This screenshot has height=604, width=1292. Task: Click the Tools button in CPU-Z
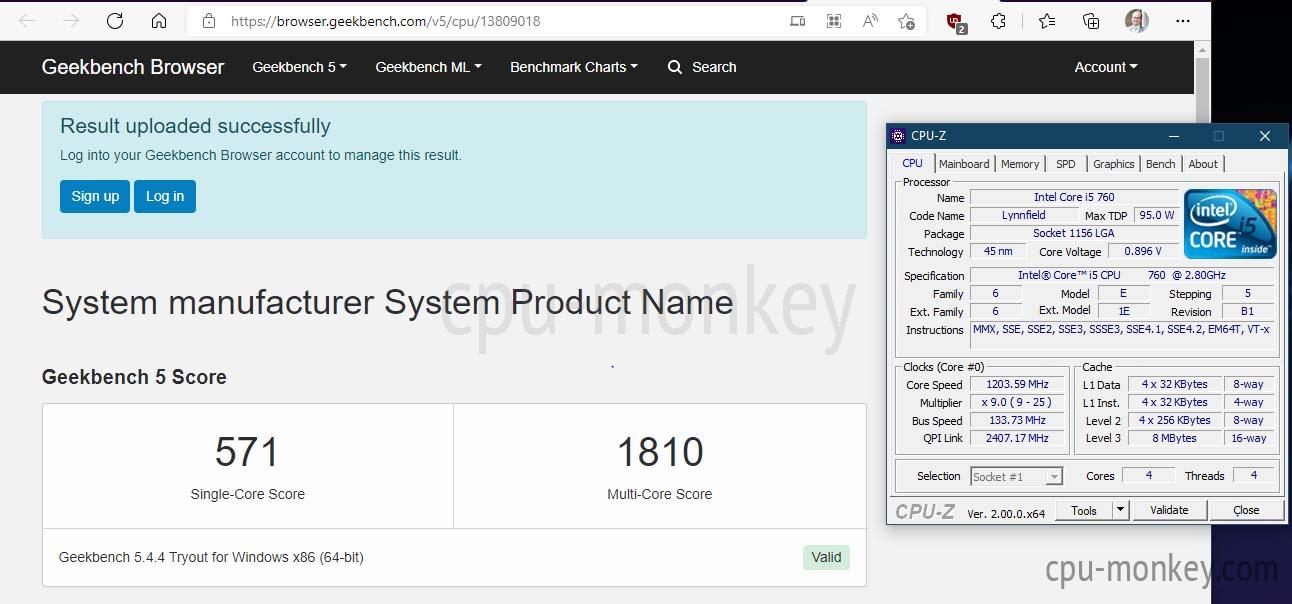pos(1084,510)
